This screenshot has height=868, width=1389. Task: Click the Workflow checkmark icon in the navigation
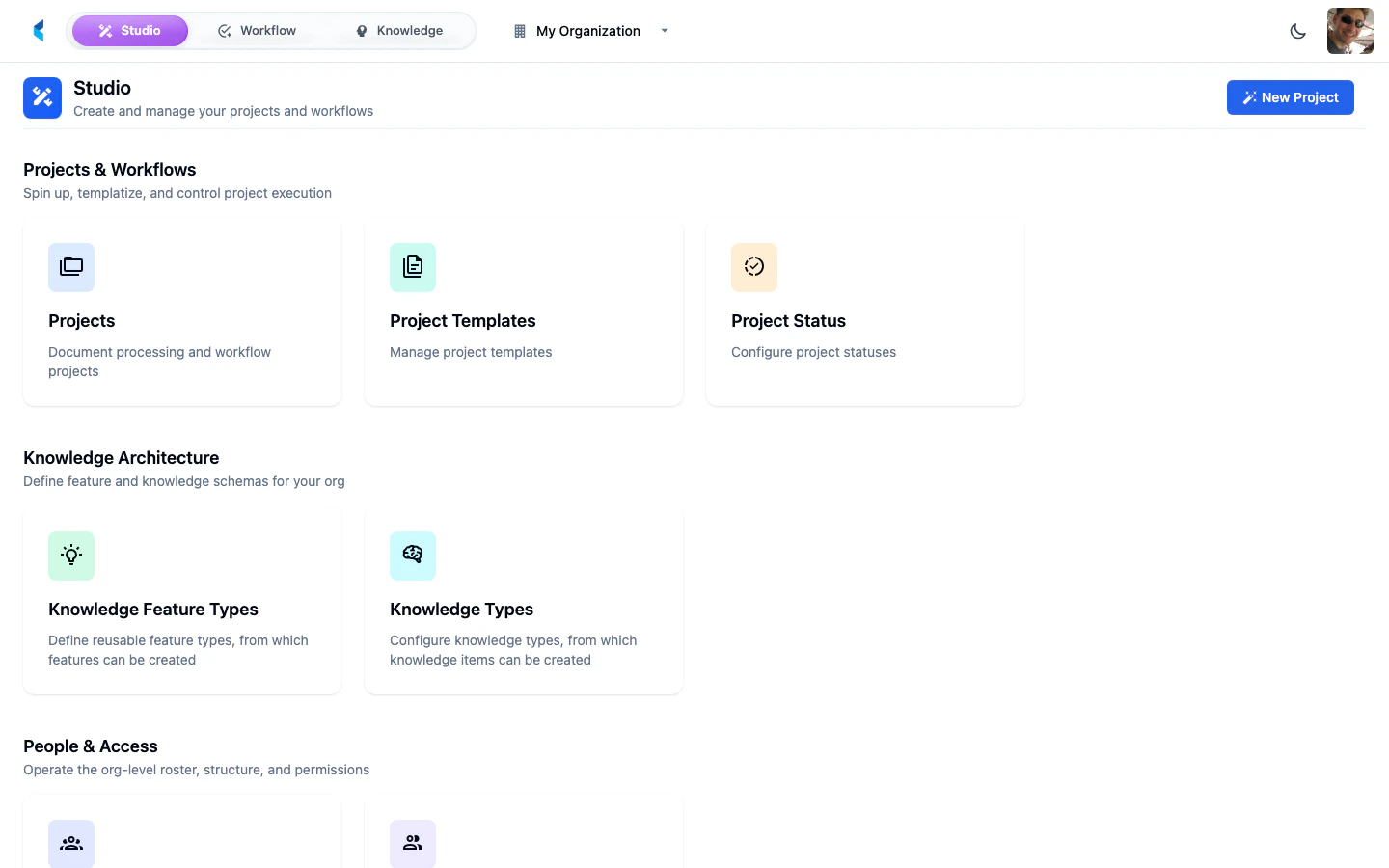224,30
